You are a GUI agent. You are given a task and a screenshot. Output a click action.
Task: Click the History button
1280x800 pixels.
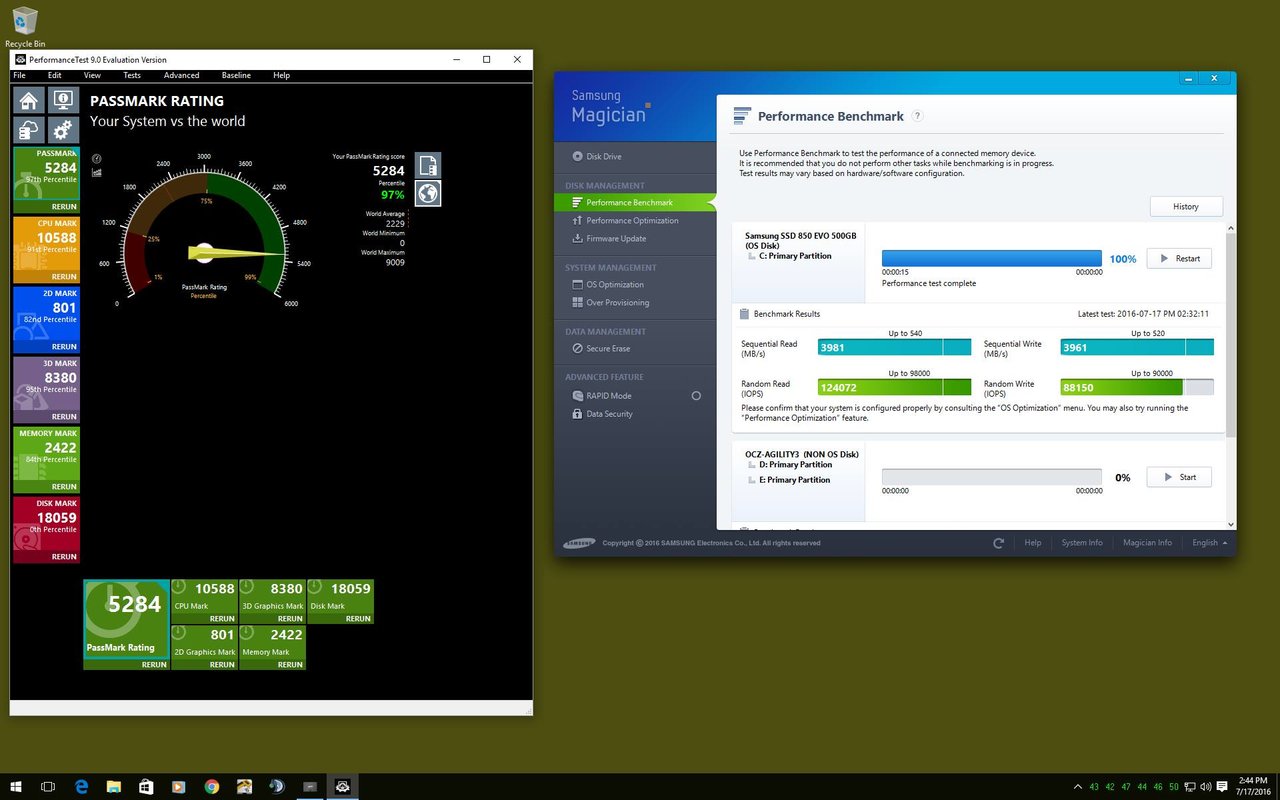coord(1186,206)
